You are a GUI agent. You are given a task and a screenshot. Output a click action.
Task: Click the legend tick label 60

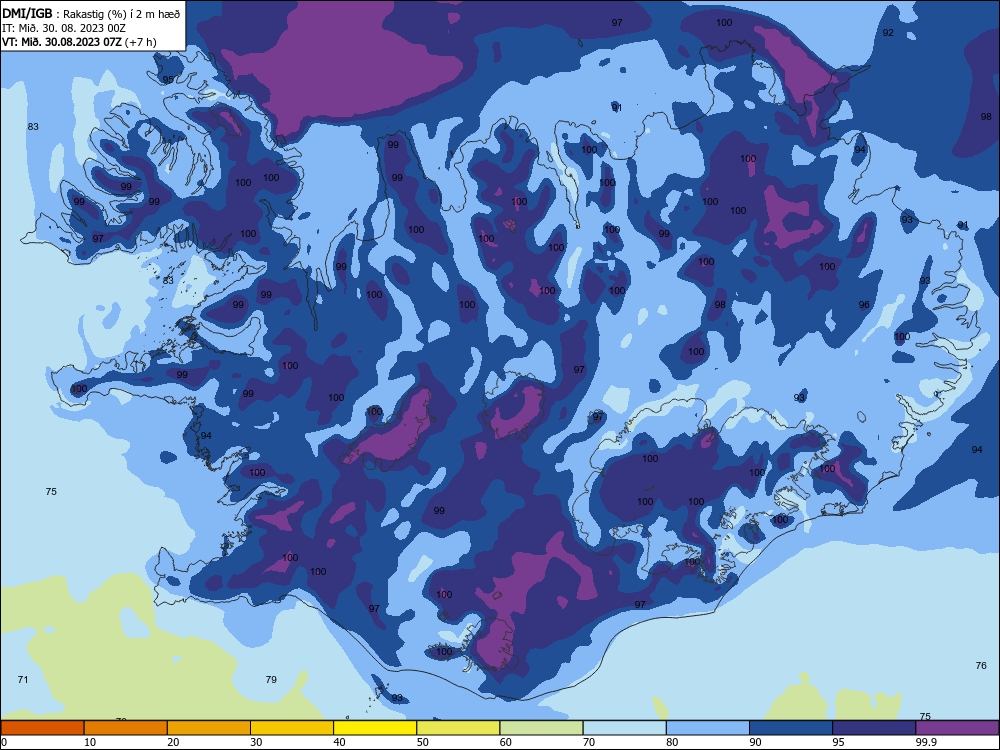point(506,742)
